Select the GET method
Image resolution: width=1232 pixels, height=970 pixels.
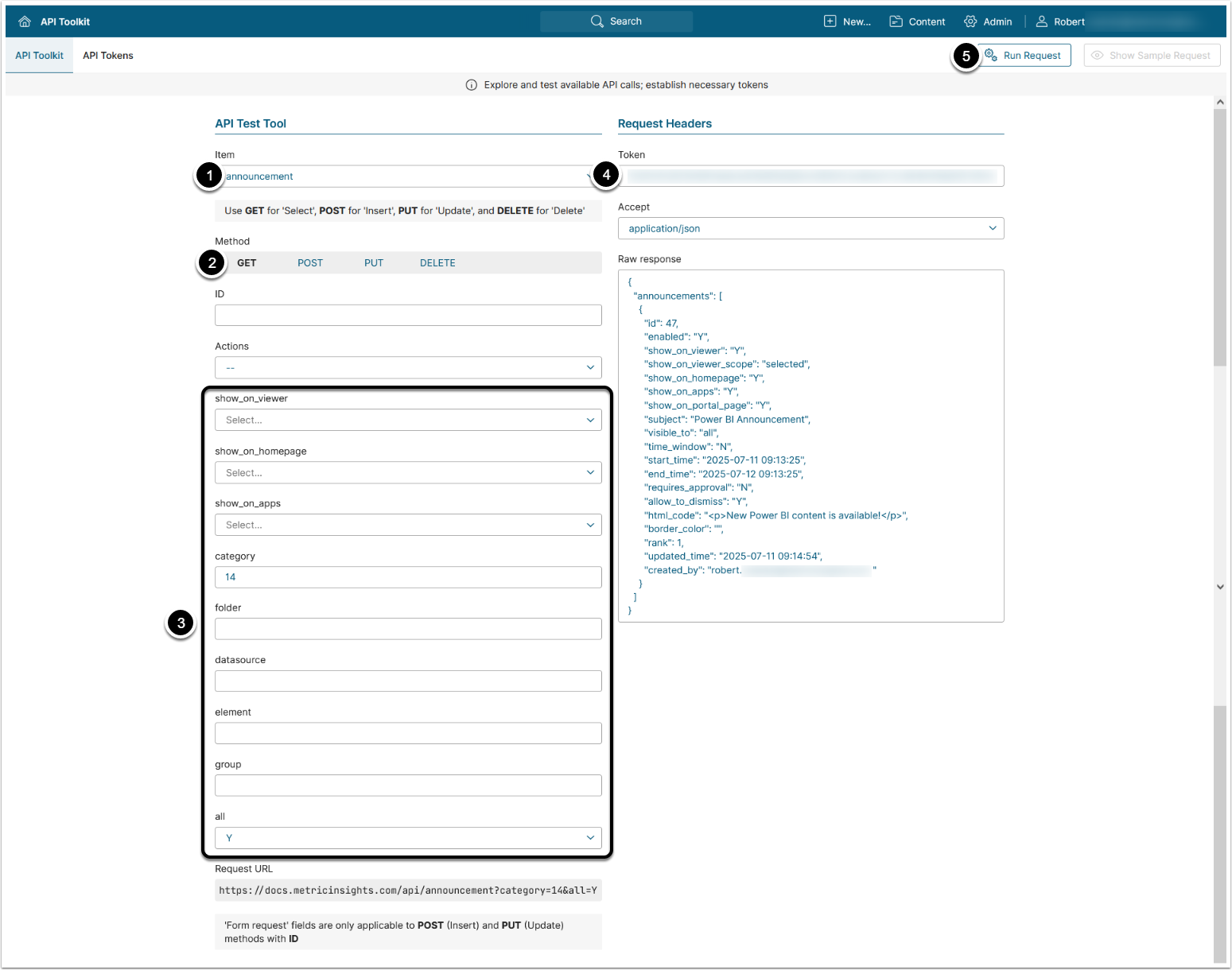(x=247, y=263)
